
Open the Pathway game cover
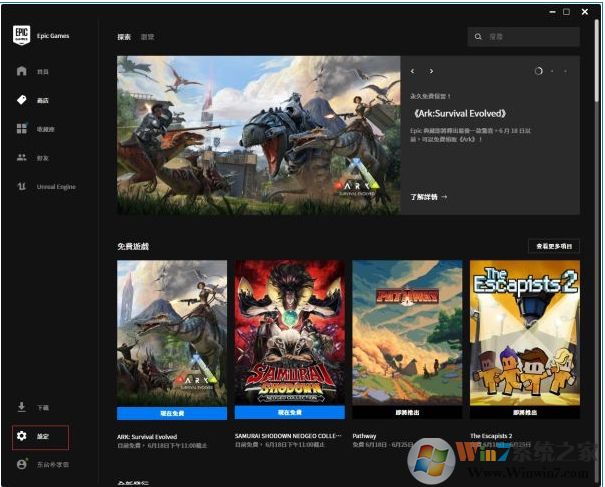coord(407,333)
